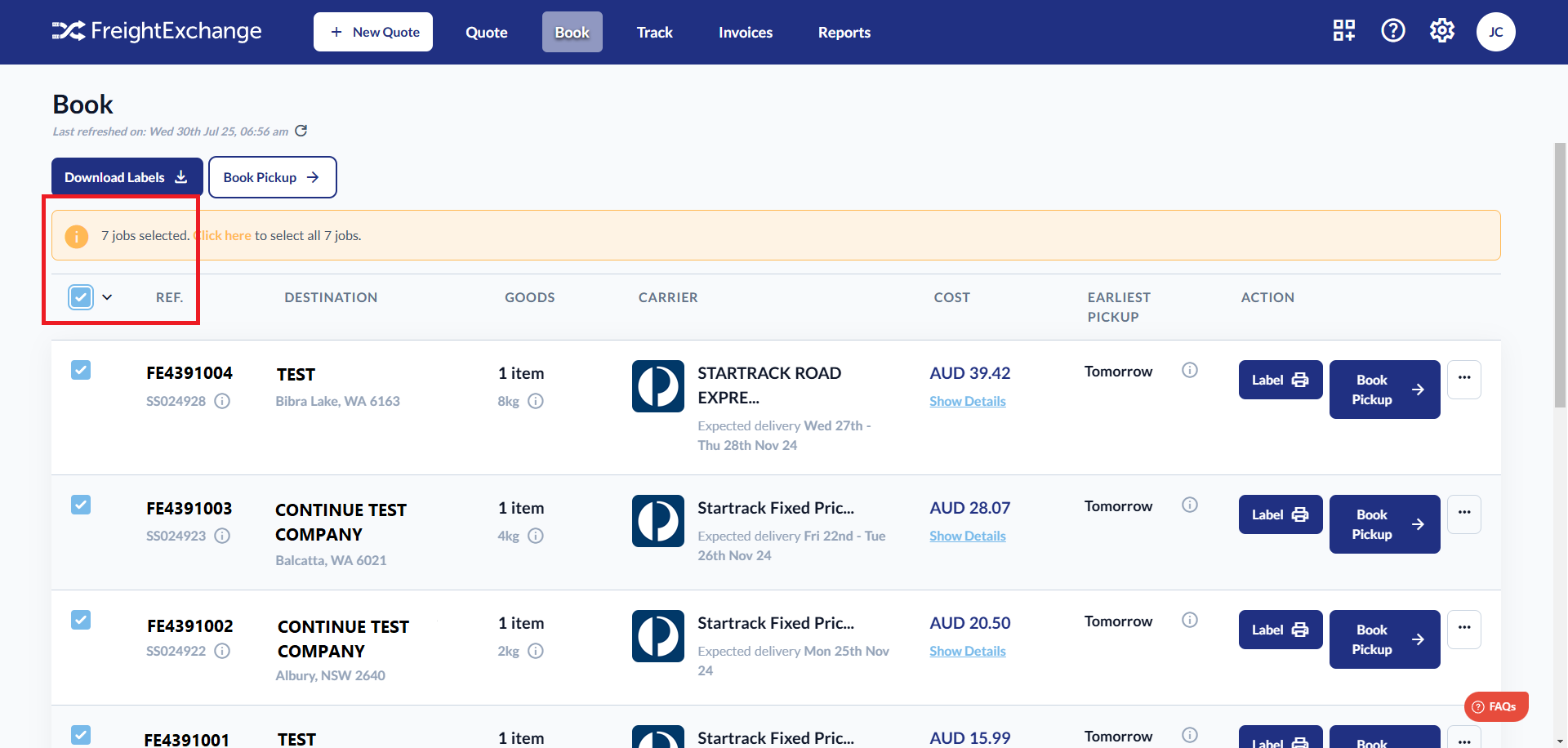The height and width of the screenshot is (748, 1568).
Task: Open the FAQs help bubble
Action: click(x=1496, y=706)
